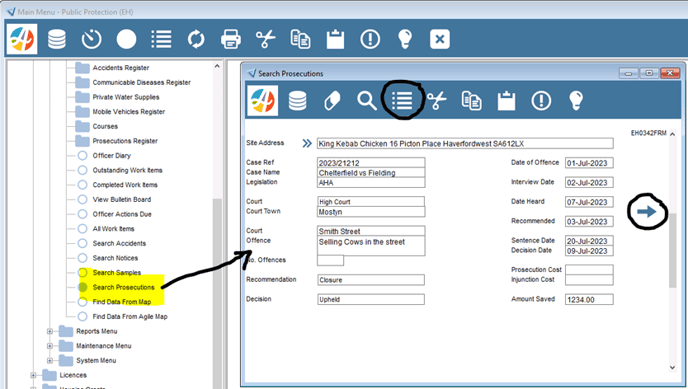Click the Recommendation field showing Closure
This screenshot has height=389, width=688.
371,280
